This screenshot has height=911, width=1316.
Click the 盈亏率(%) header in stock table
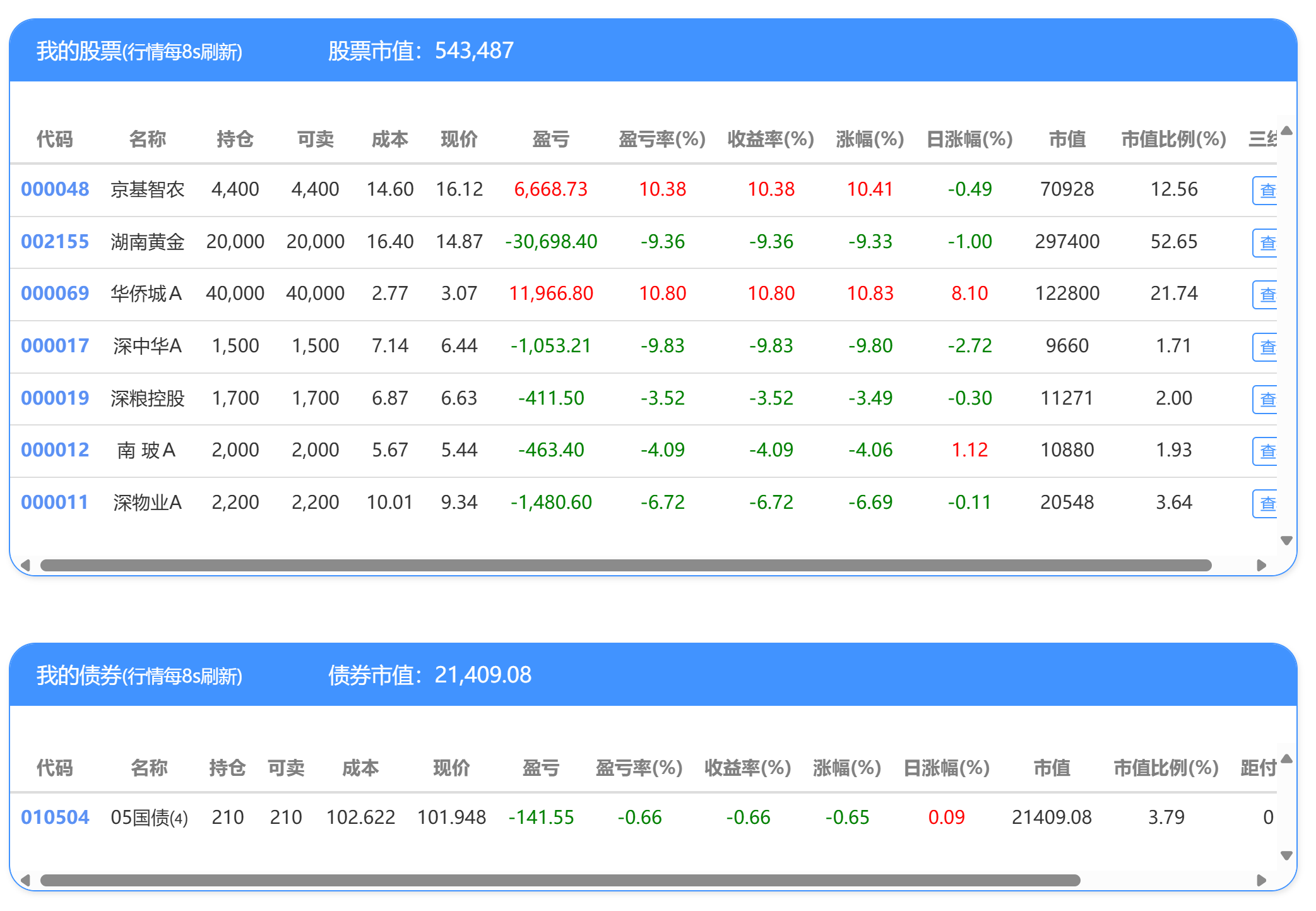[661, 139]
